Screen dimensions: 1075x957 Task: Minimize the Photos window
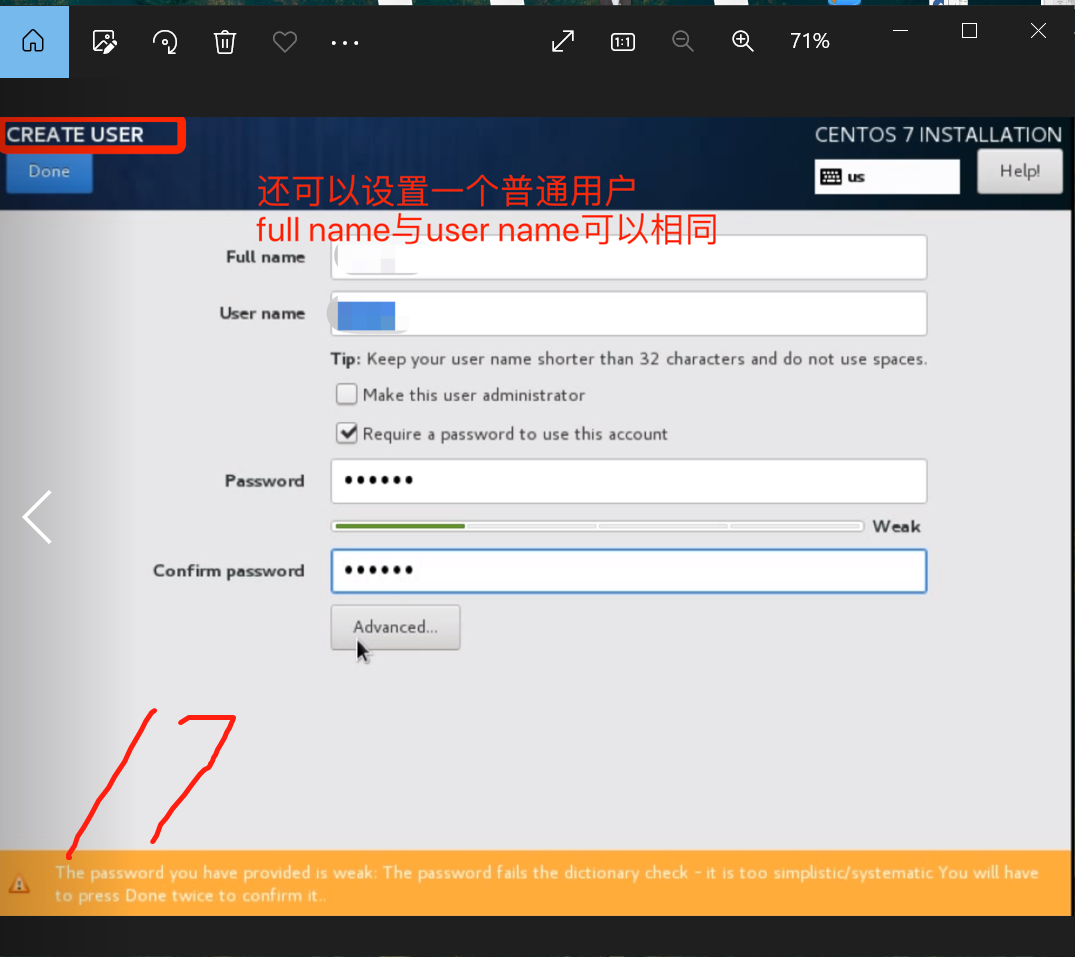[x=900, y=31]
